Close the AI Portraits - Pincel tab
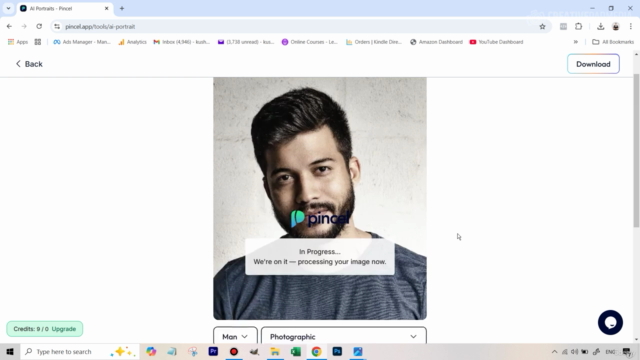This screenshot has height=360, width=640. point(107,8)
